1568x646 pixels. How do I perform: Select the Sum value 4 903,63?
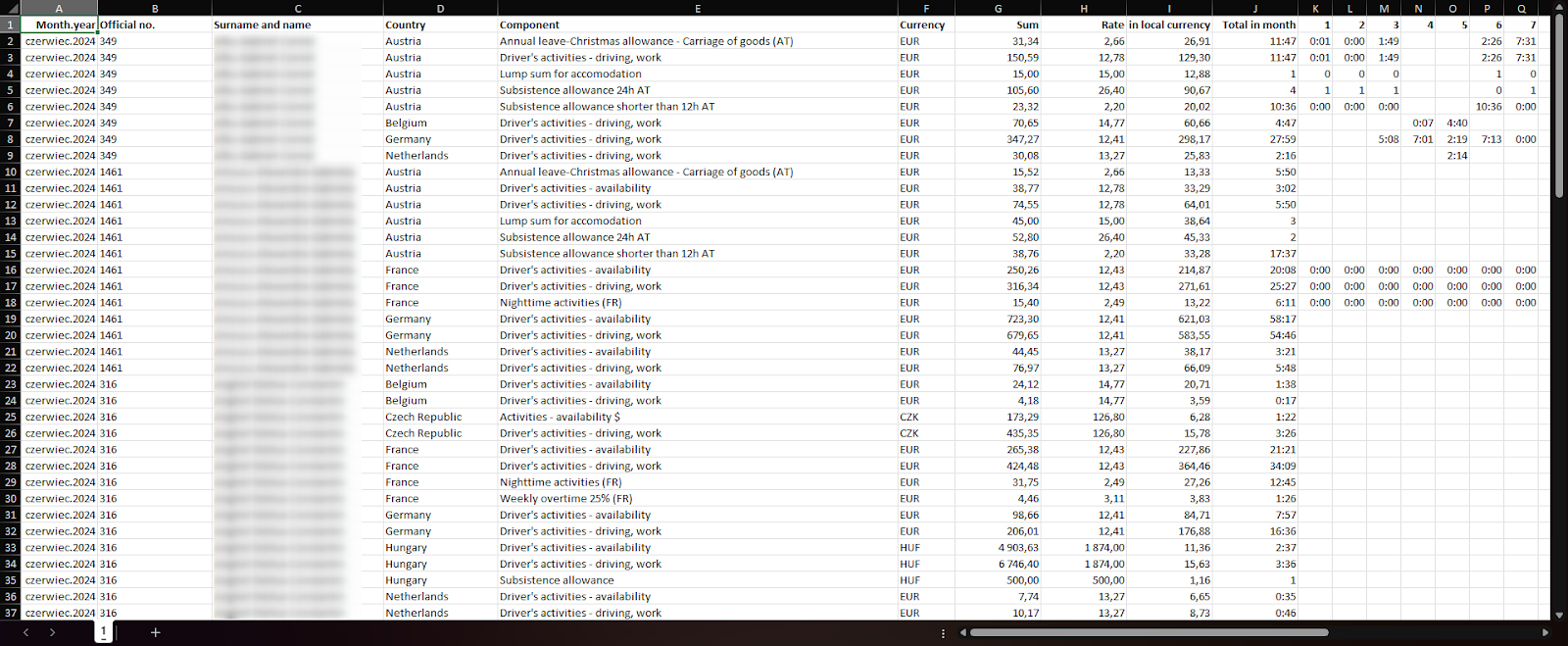tap(999, 548)
